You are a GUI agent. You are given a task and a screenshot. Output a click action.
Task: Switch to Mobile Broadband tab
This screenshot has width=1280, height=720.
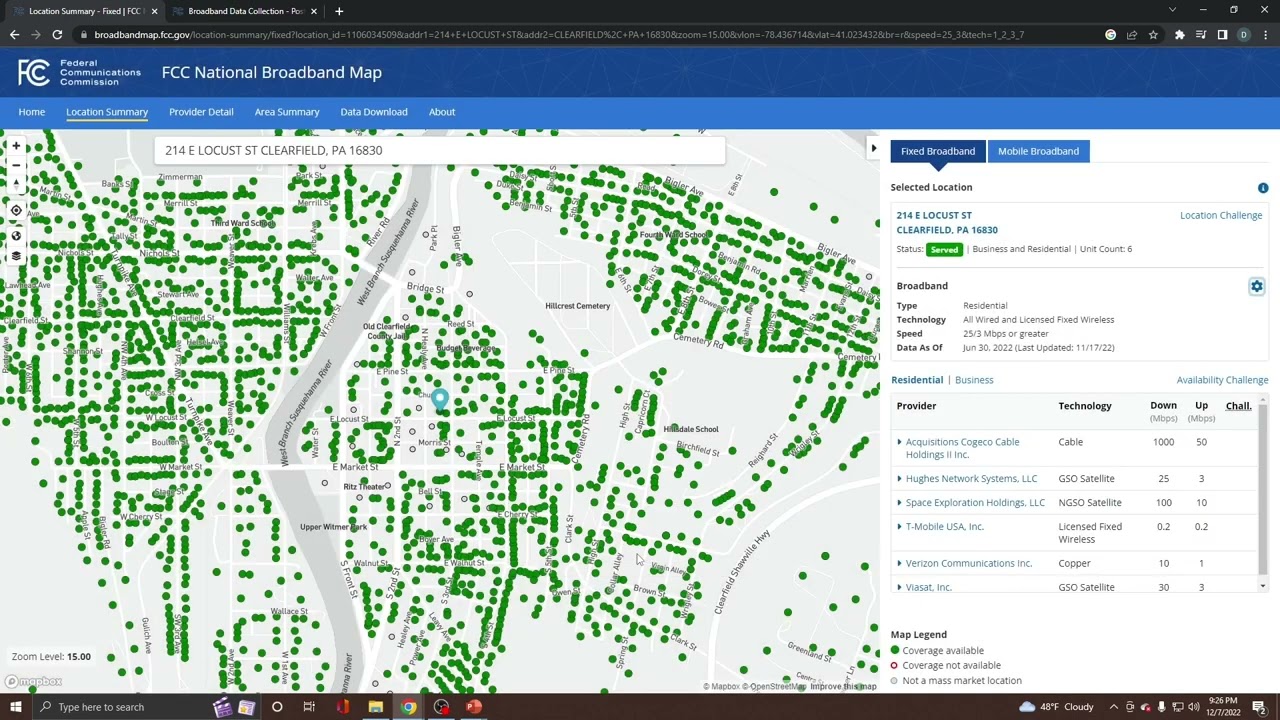tap(1038, 151)
